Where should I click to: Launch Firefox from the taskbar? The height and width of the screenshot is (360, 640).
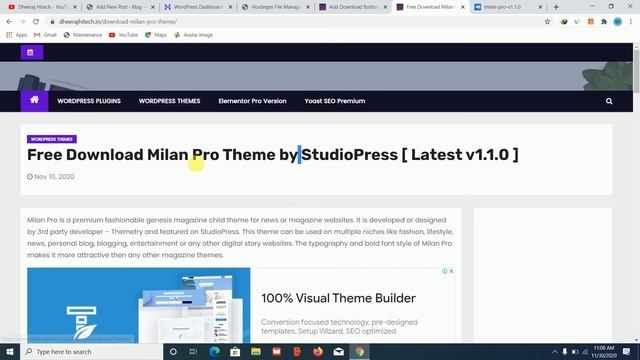click(318, 351)
